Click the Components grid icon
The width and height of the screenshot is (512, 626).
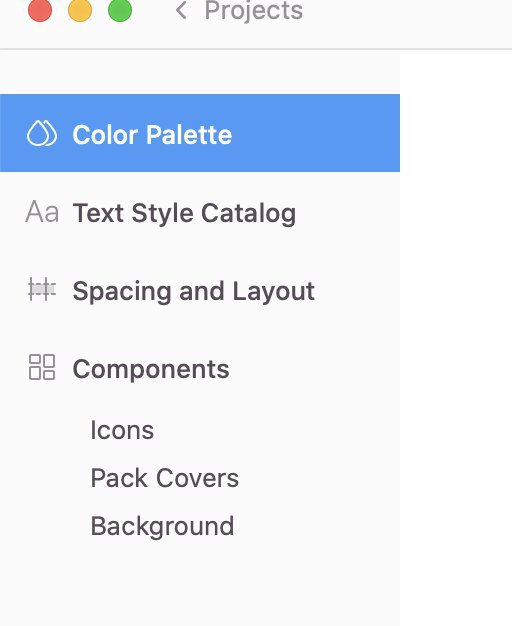(42, 367)
